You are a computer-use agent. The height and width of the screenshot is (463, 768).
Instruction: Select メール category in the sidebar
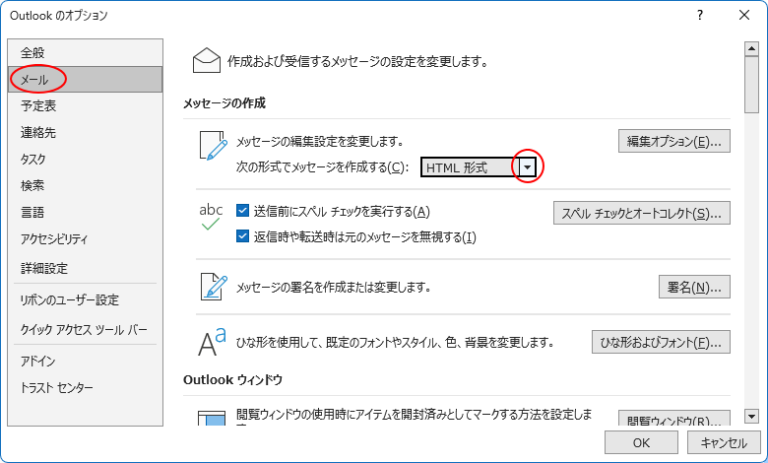[85, 79]
